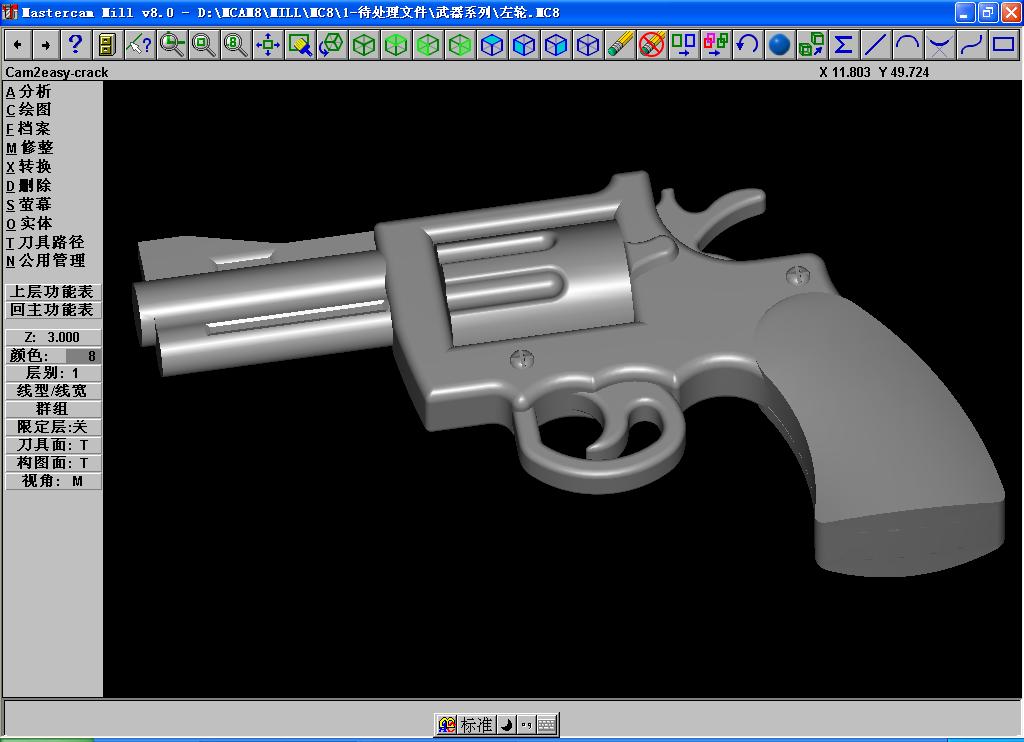Select the analyze entity cursor-question icon
Screen dimensions: 1024x742
click(139, 45)
